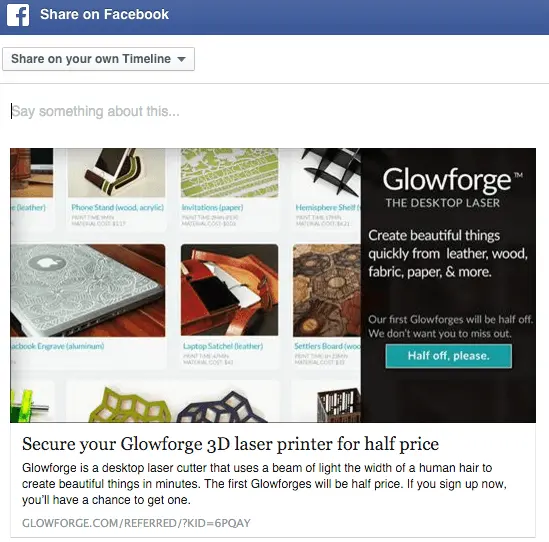Screen dimensions: 549x542
Task: Click the 'THE DESKTOP LASER' tagline
Action: (443, 203)
